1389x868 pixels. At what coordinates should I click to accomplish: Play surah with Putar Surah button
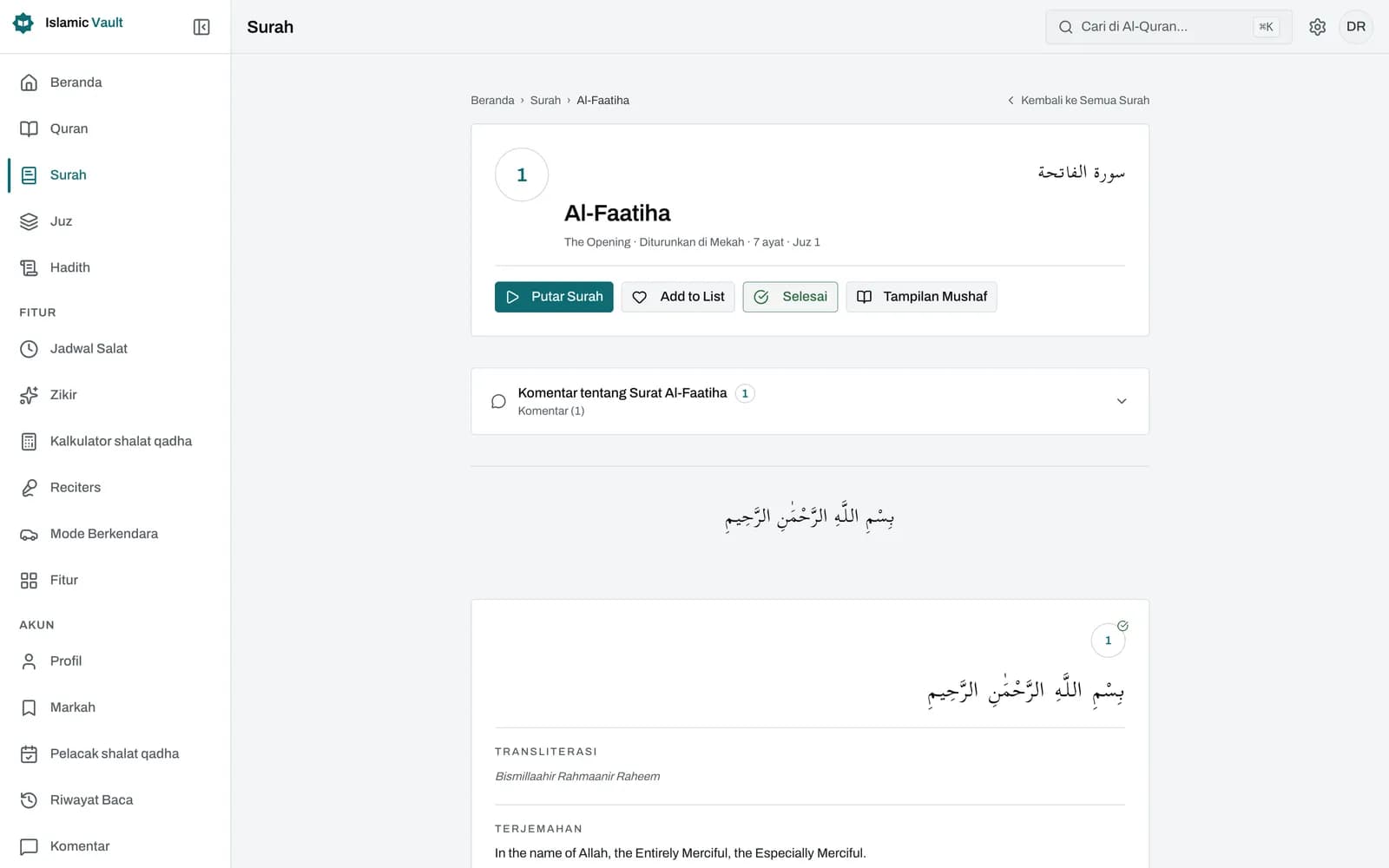[554, 297]
